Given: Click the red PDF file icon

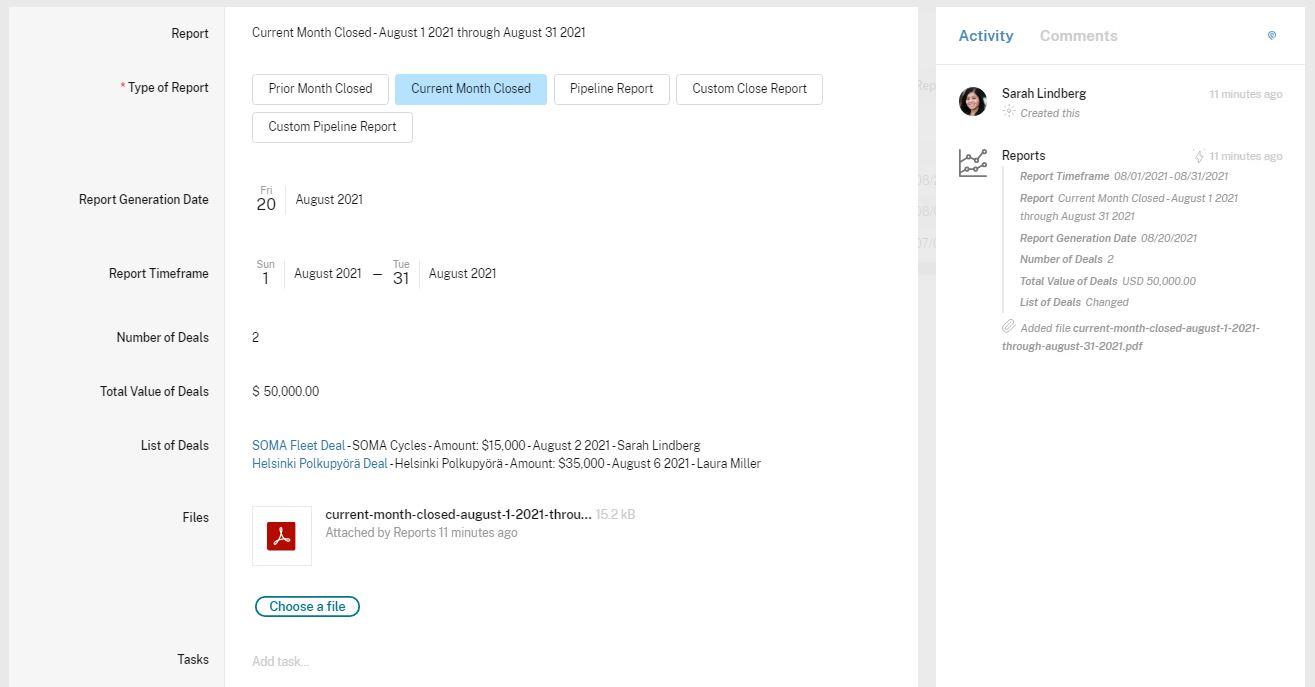Looking at the screenshot, I should [x=281, y=536].
